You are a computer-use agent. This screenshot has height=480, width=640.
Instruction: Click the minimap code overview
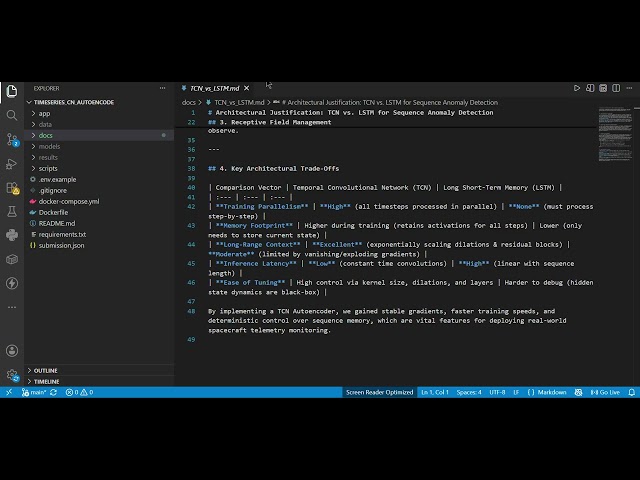pos(616,134)
